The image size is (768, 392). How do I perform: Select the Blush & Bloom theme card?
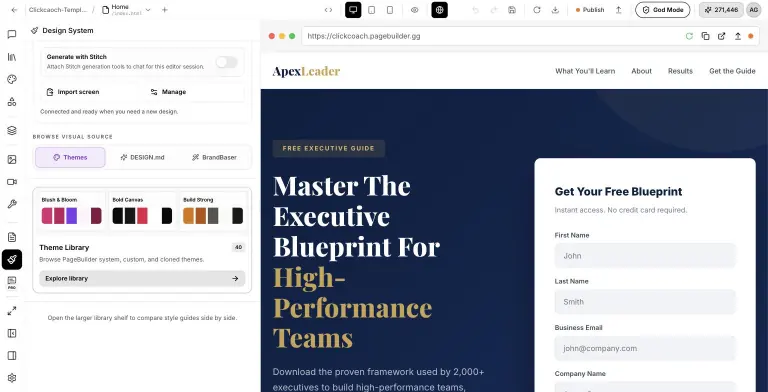click(x=71, y=211)
